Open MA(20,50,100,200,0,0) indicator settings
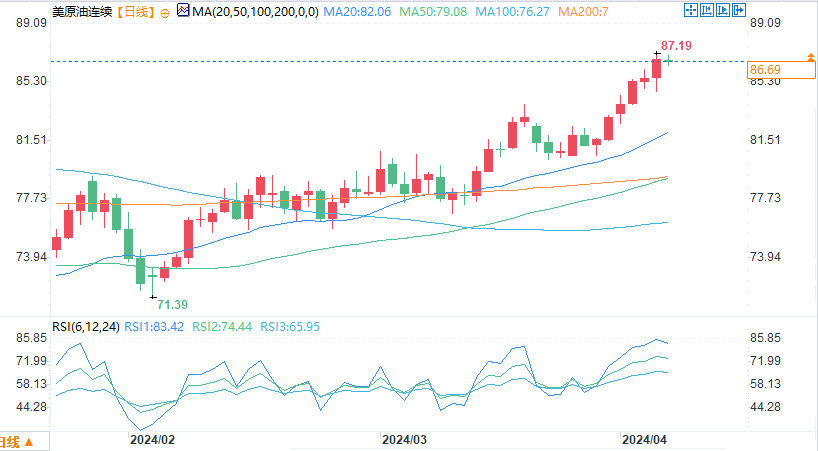 (255, 11)
